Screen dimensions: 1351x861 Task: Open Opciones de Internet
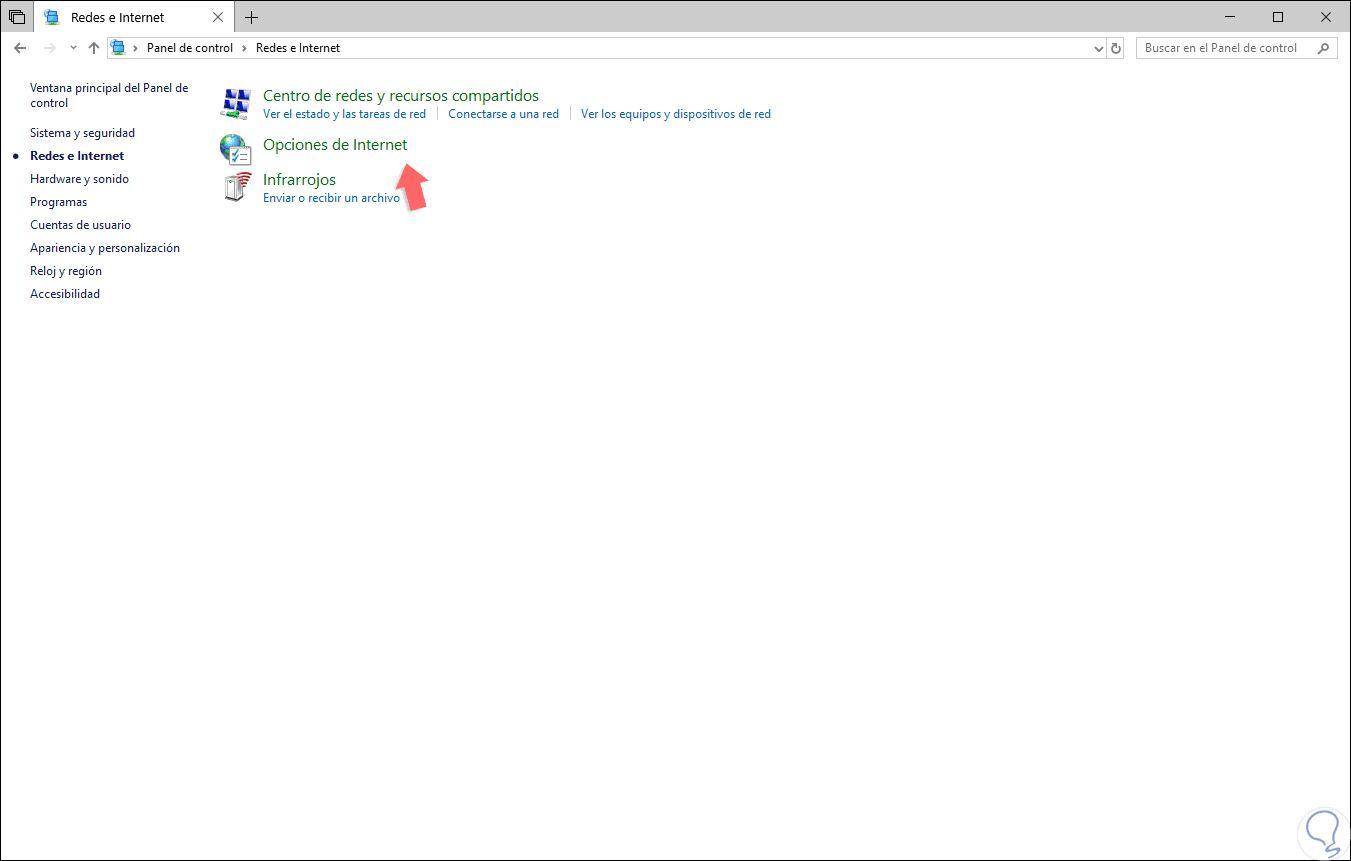click(335, 145)
